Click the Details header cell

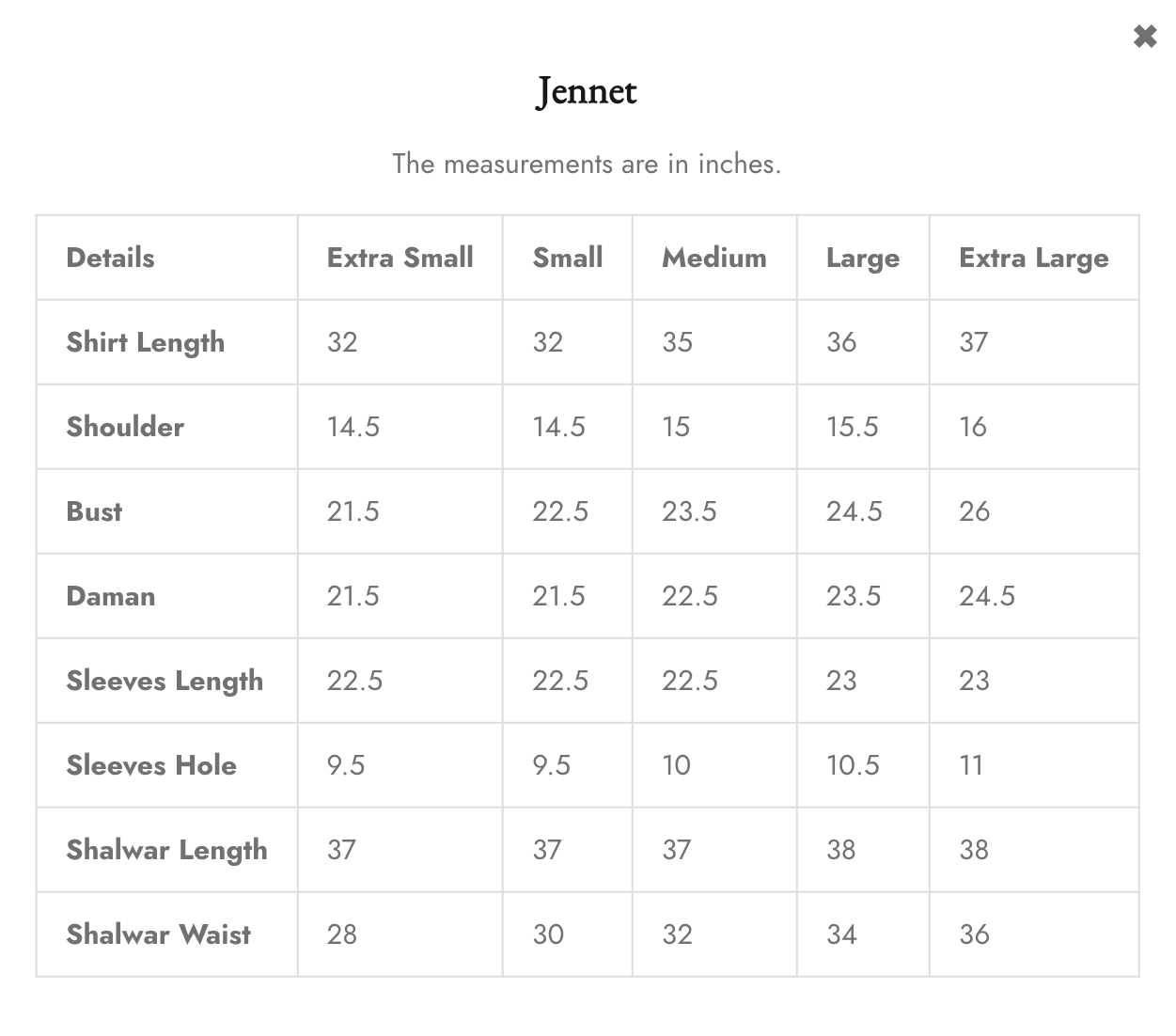point(110,258)
